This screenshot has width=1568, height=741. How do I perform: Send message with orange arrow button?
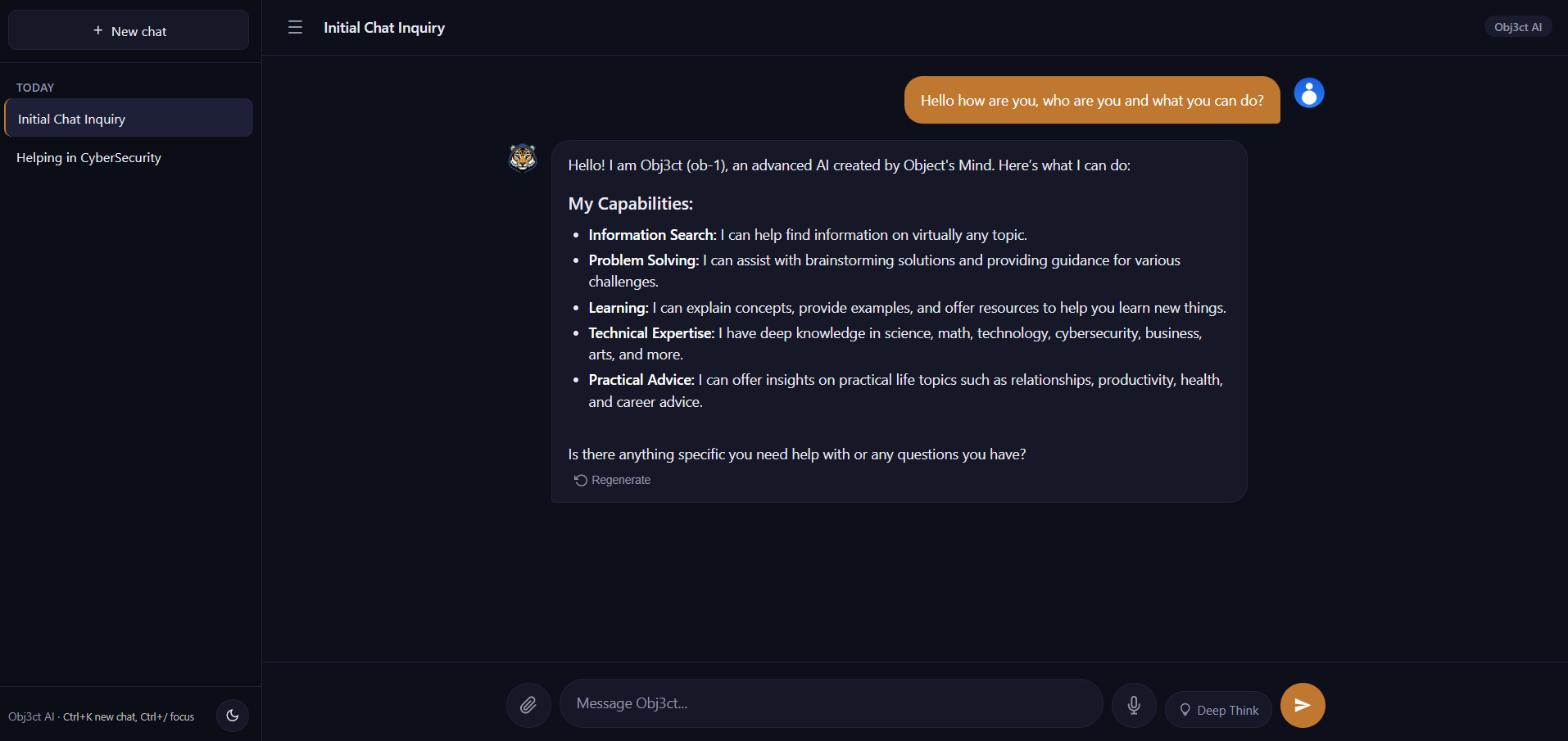pyautogui.click(x=1303, y=705)
